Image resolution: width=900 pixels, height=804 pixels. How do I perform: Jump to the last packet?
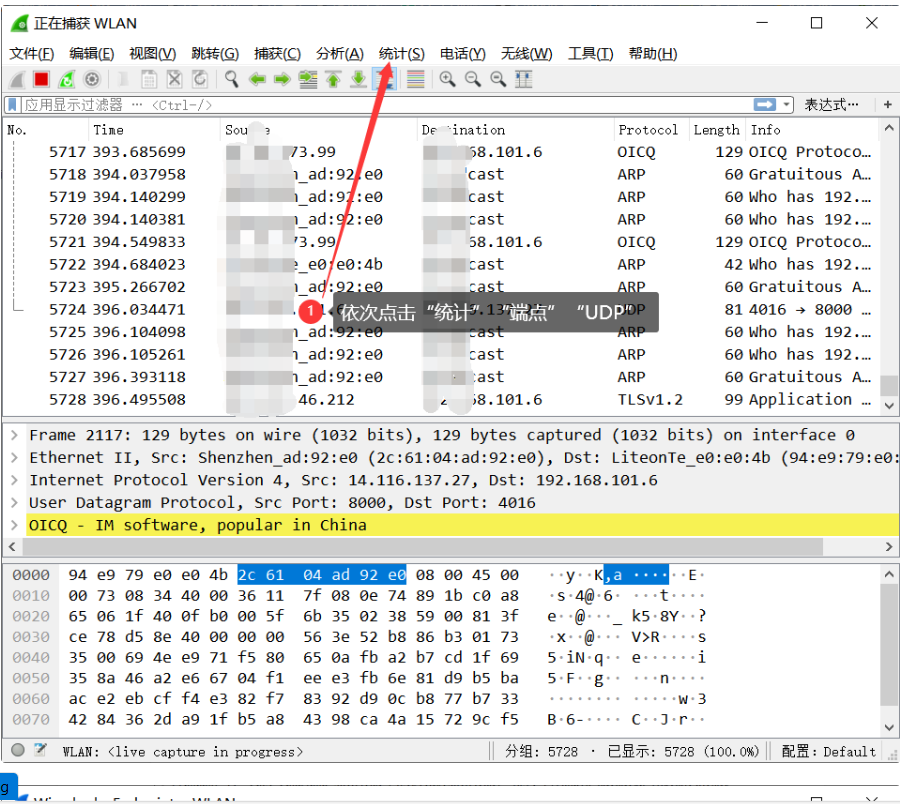(359, 79)
